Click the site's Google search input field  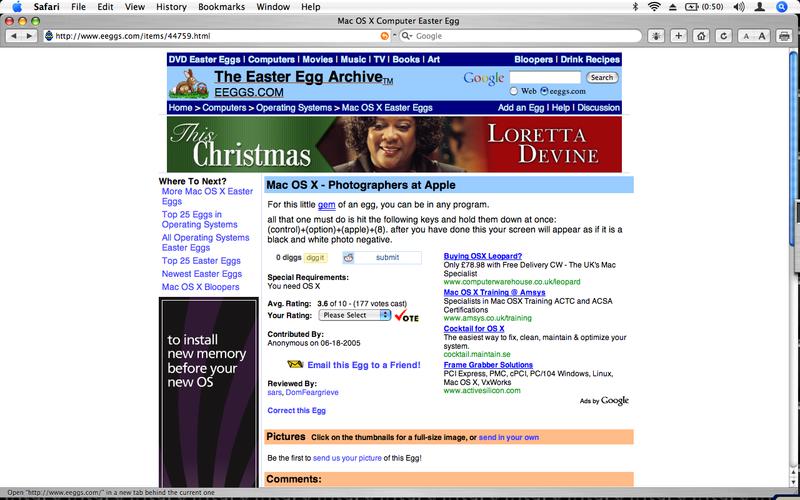click(545, 77)
